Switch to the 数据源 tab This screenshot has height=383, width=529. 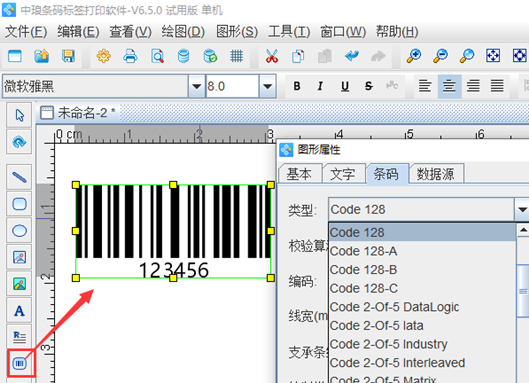pyautogui.click(x=436, y=174)
